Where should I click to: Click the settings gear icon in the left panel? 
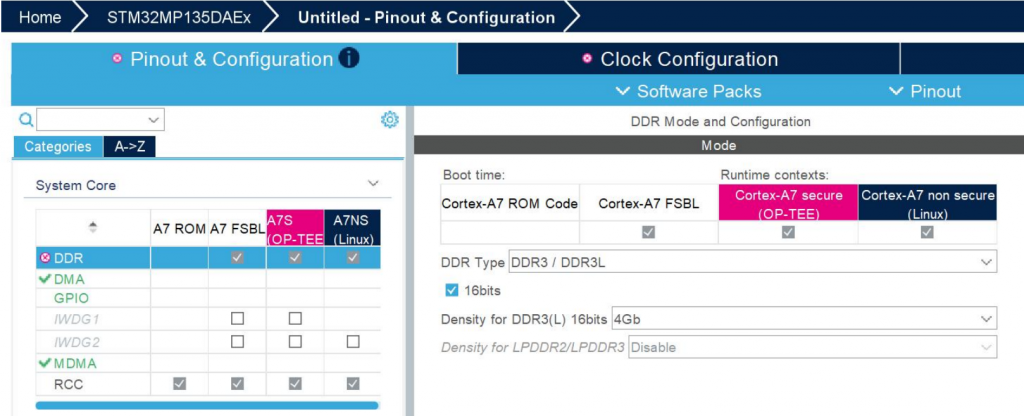pyautogui.click(x=390, y=120)
